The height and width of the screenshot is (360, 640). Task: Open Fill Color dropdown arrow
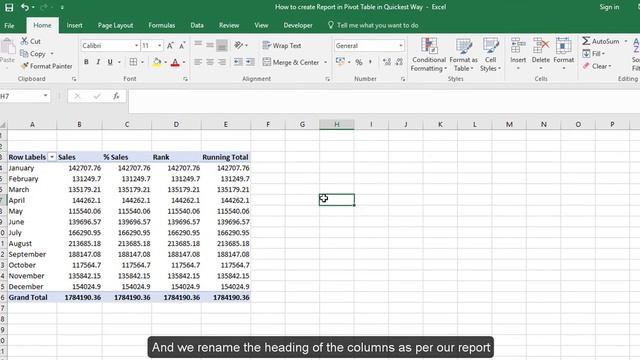point(165,62)
